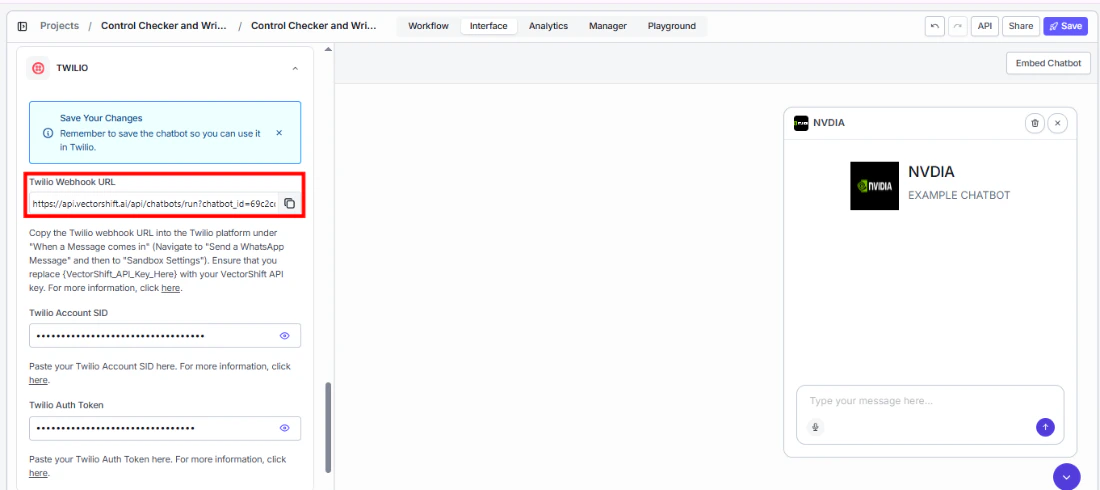1100x490 pixels.
Task: Open 'here' link for Account SID
Action: [x=39, y=380]
